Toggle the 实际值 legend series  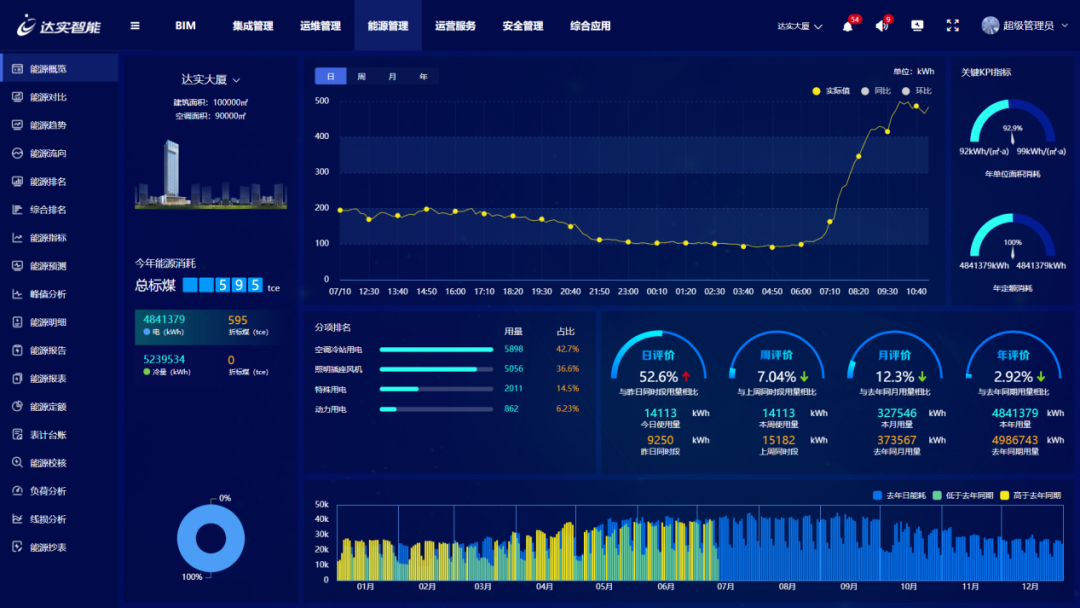(x=831, y=91)
